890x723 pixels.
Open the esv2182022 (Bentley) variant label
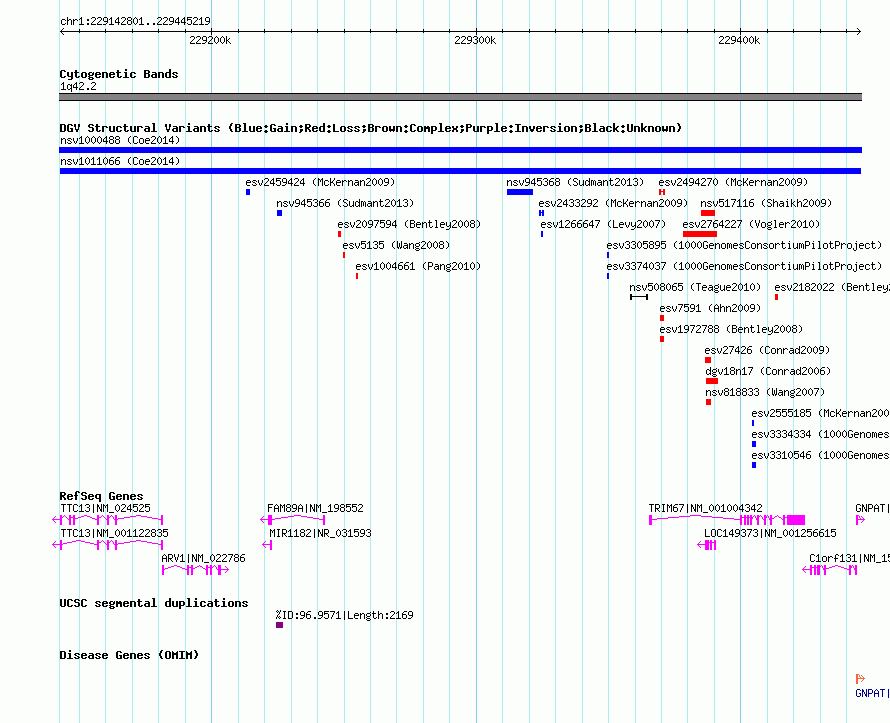(832, 287)
